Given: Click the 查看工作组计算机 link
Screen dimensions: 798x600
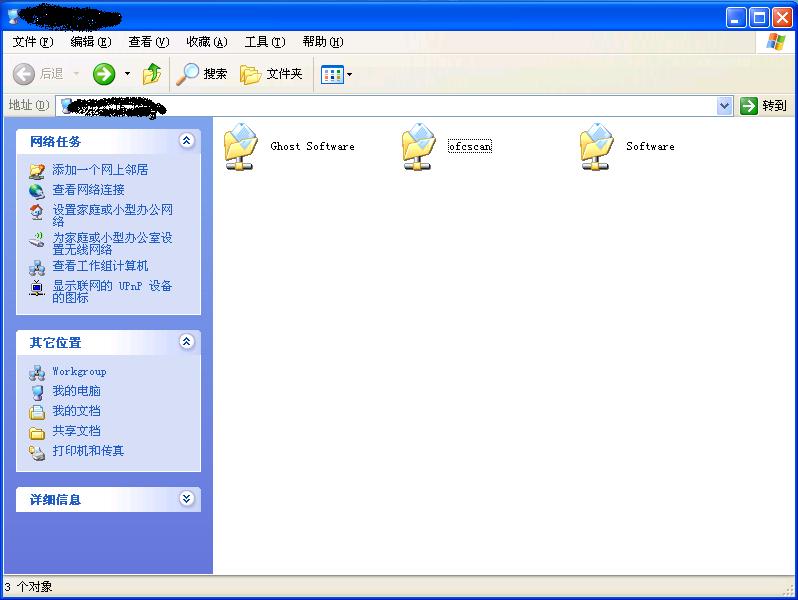Looking at the screenshot, I should click(100, 266).
